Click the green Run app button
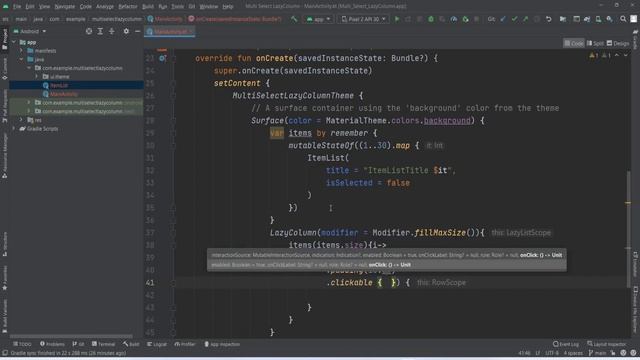This screenshot has height=360, width=640. coord(396,19)
